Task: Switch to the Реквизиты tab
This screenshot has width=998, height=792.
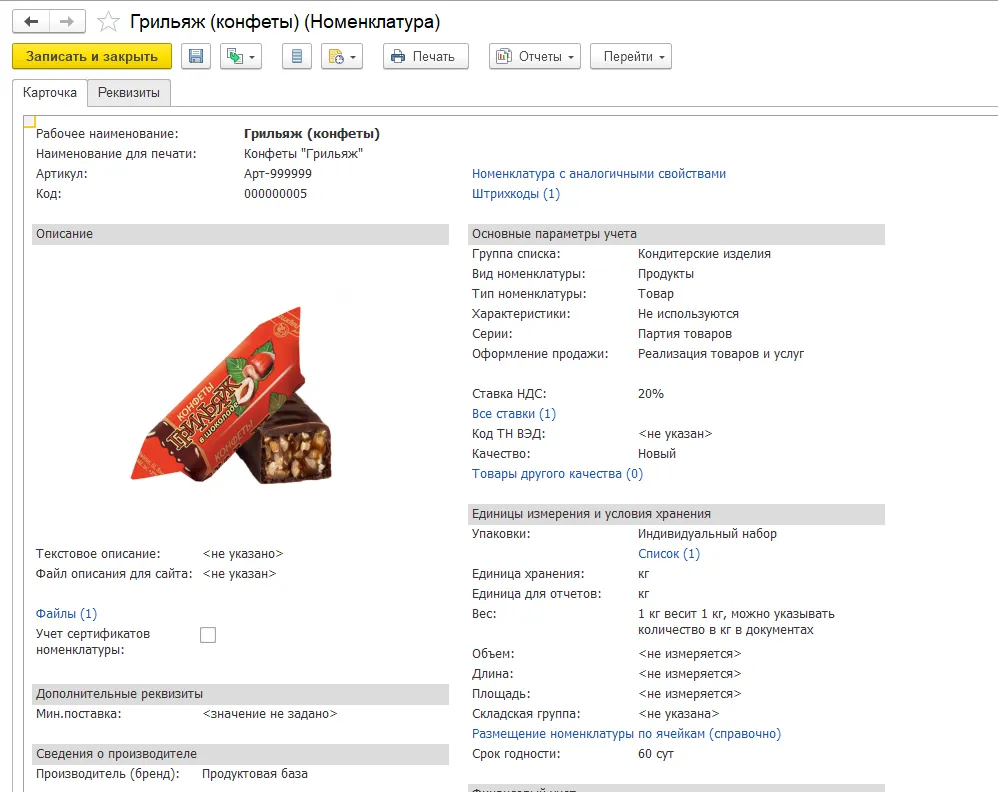Action: pos(129,92)
